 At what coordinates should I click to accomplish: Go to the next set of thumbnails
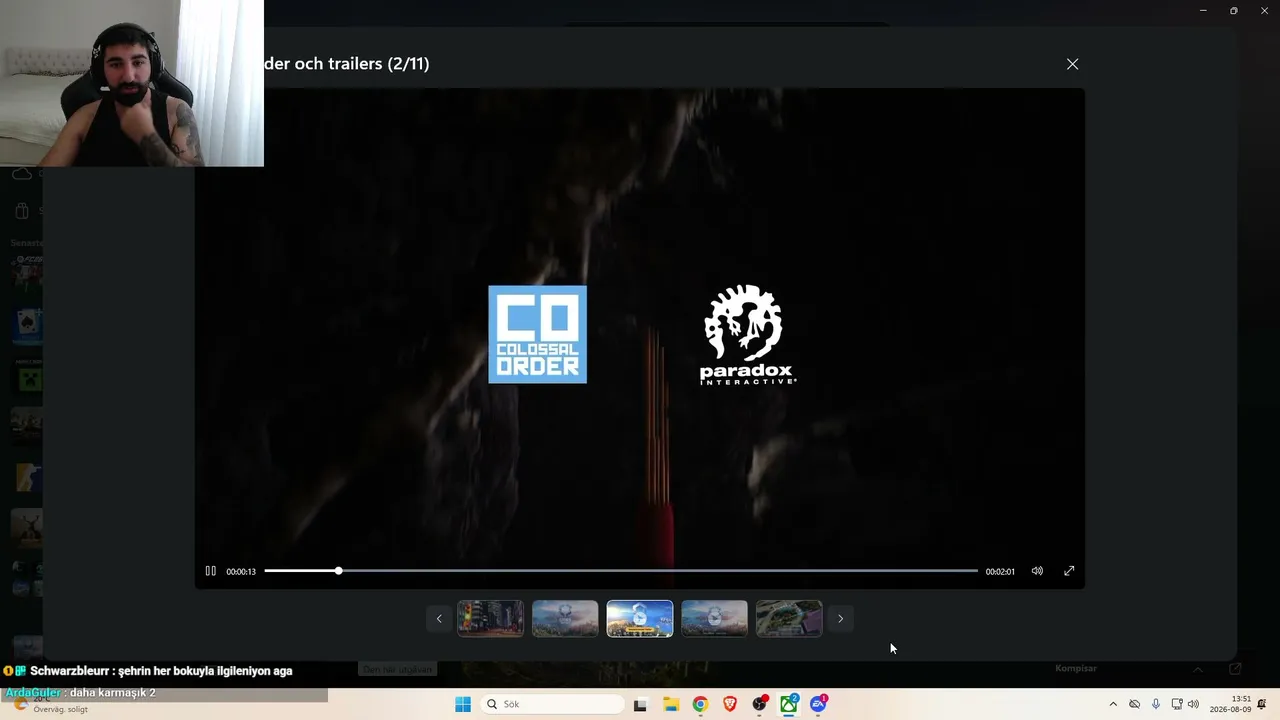840,619
